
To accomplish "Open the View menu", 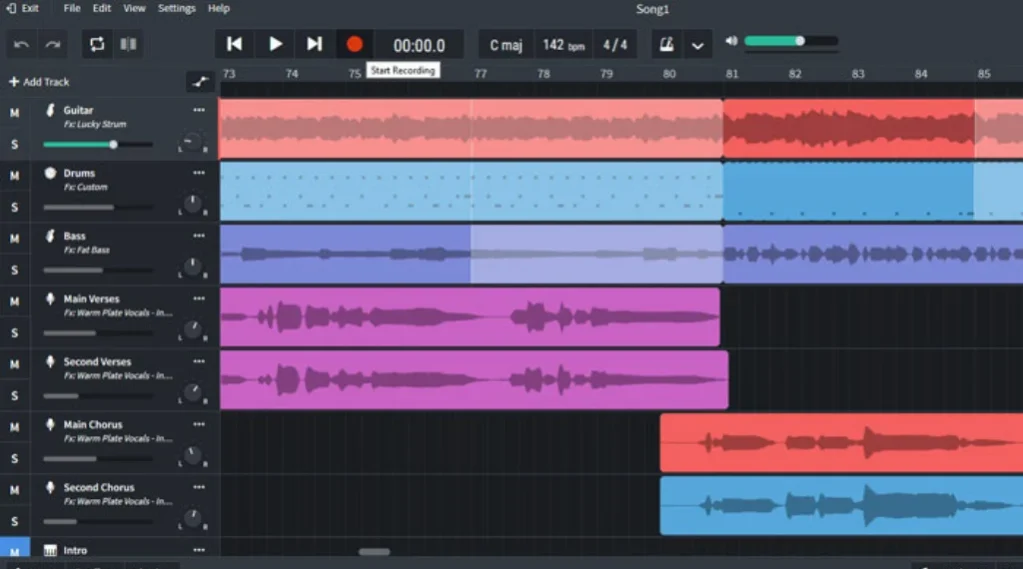I will [x=134, y=8].
